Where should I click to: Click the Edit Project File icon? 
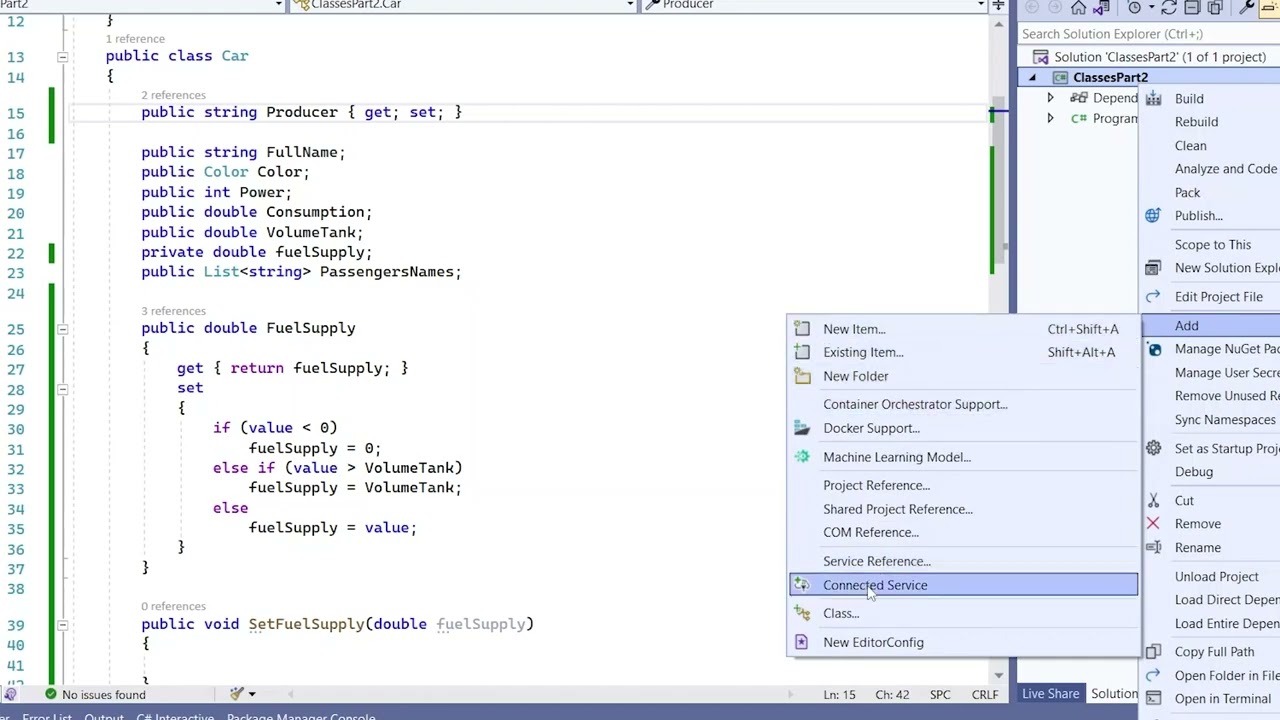[x=1153, y=297]
